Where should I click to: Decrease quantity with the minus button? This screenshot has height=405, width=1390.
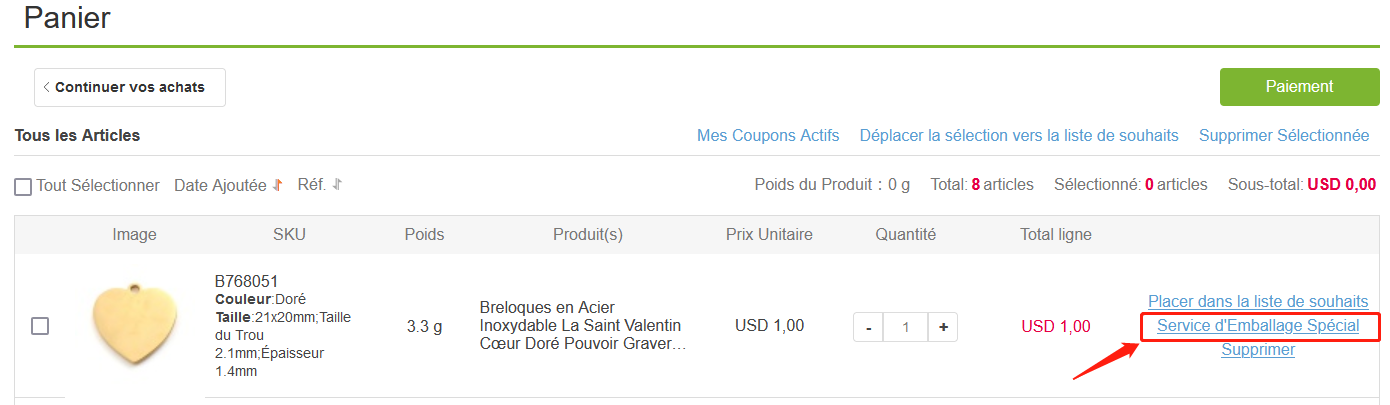pyautogui.click(x=868, y=327)
